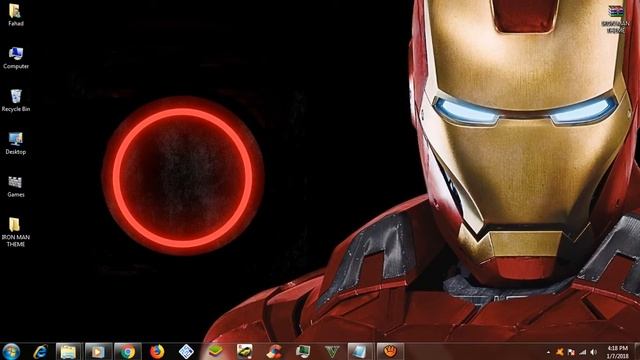The image size is (640, 360).
Task: Launch CCleaner from the taskbar
Action: click(x=274, y=351)
